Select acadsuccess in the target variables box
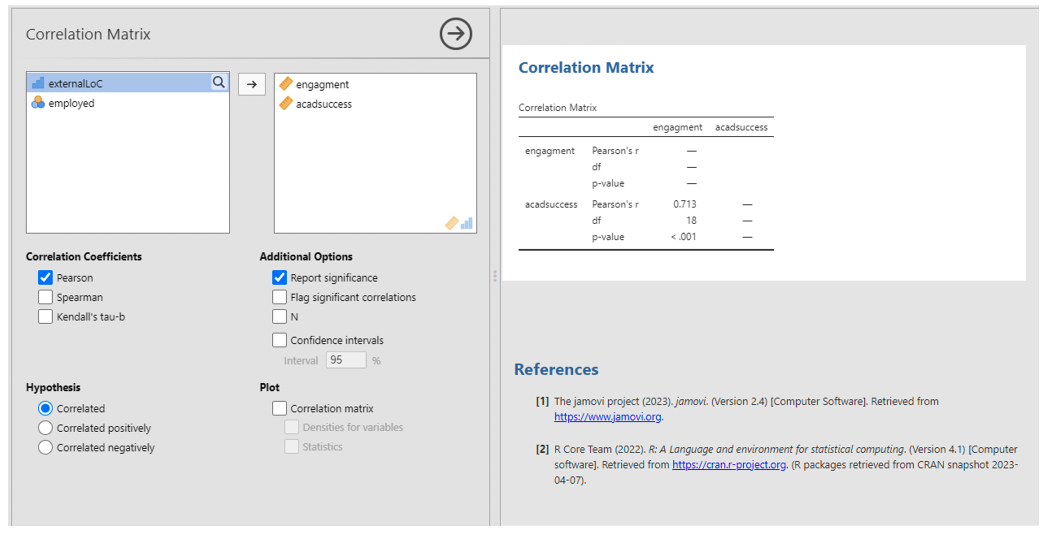The width and height of the screenshot is (1049, 533). (323, 104)
